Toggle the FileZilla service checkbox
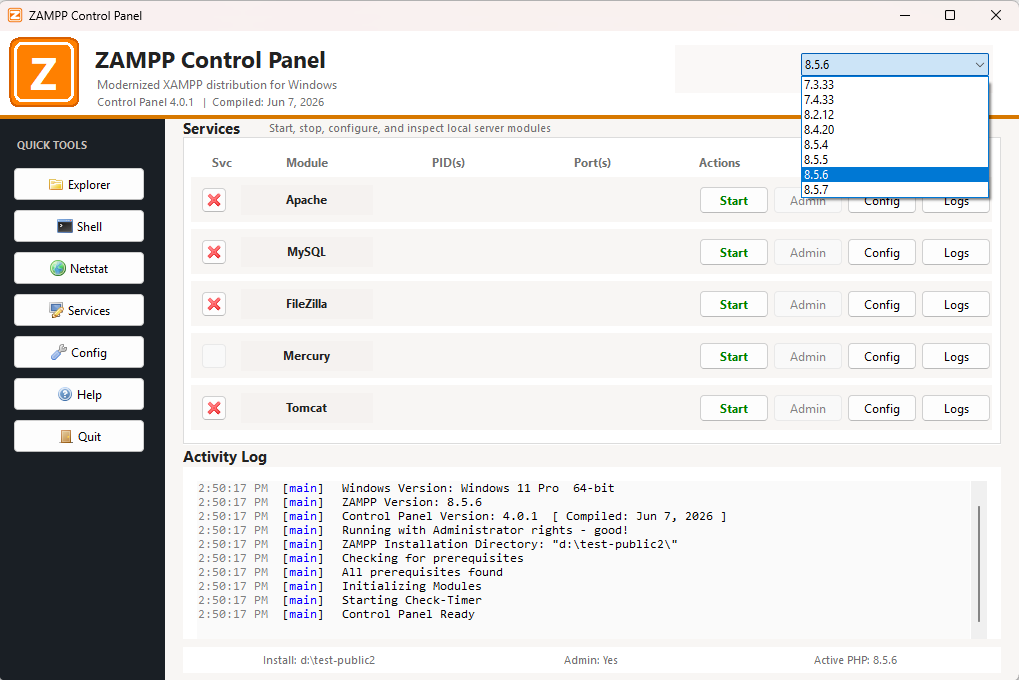Screen dimensions: 1019x680 (214, 304)
